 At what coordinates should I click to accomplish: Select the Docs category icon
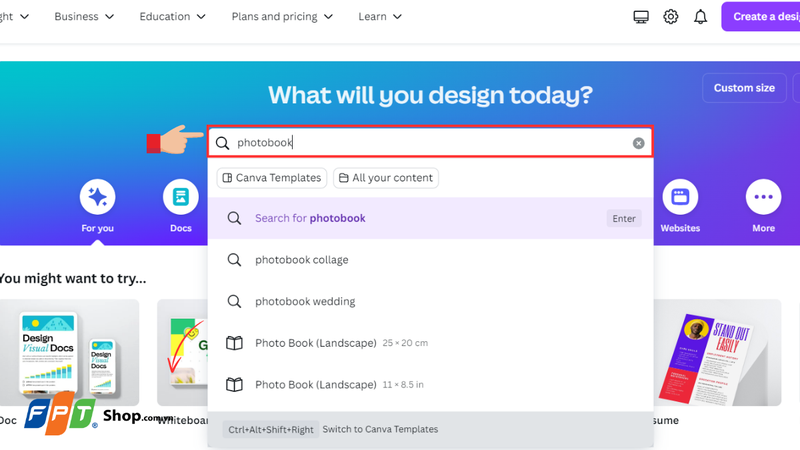click(x=181, y=197)
